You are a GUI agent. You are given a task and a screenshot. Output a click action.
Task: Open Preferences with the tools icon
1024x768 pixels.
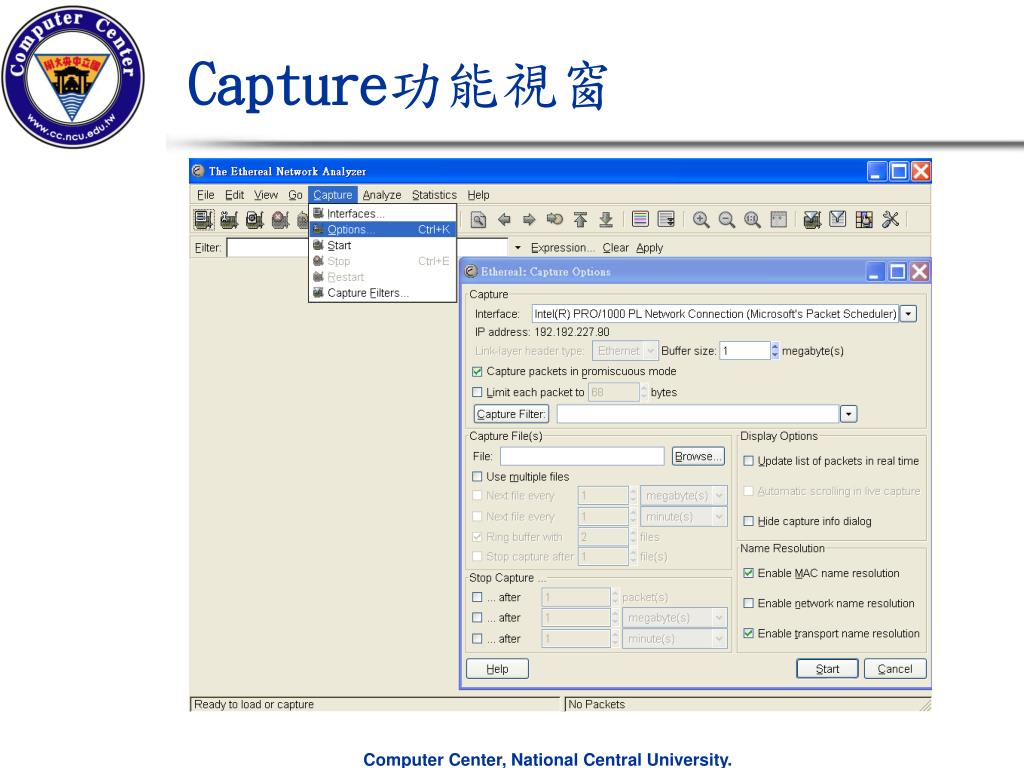pos(890,219)
